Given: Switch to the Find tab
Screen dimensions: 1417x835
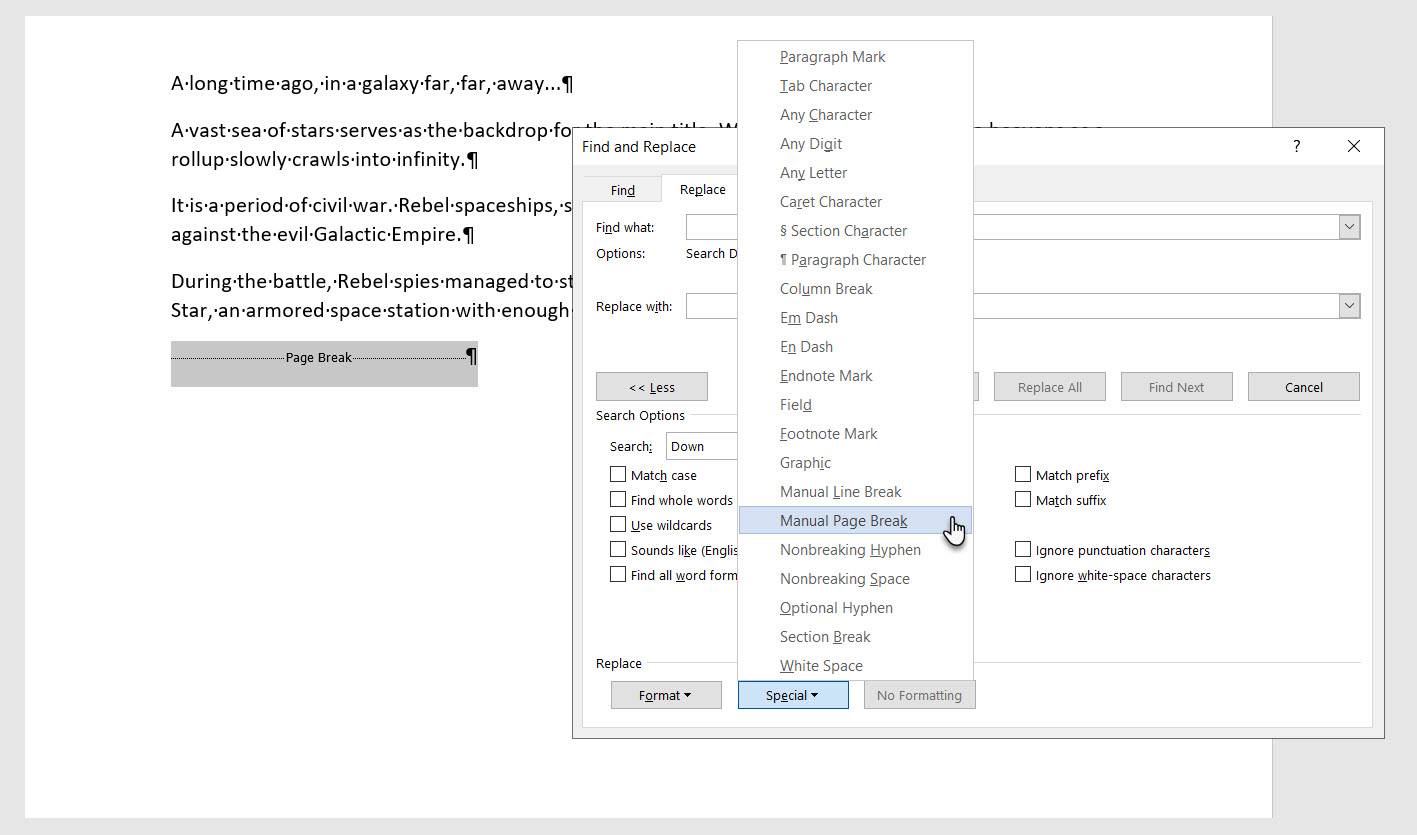Looking at the screenshot, I should 622,190.
